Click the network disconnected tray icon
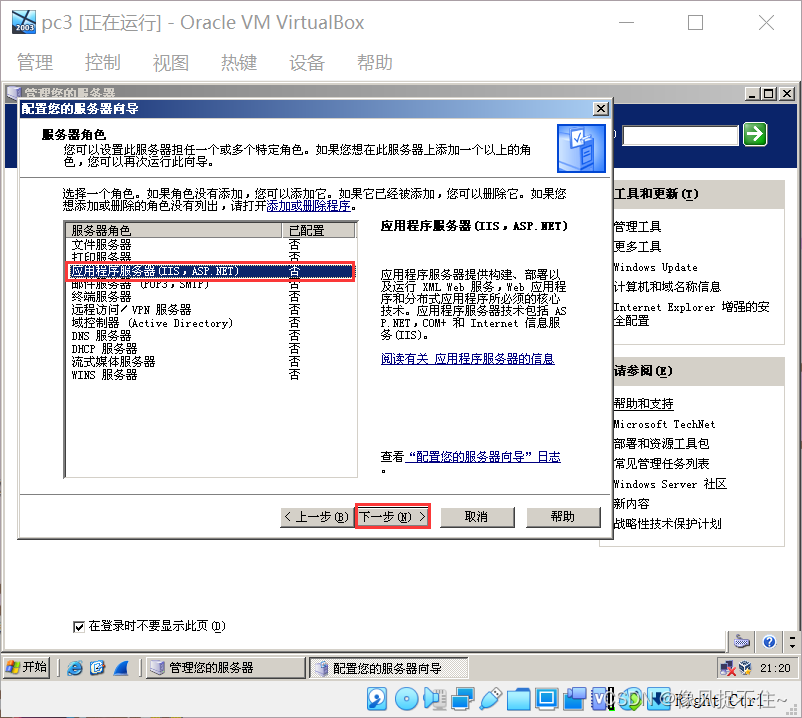 (x=727, y=668)
